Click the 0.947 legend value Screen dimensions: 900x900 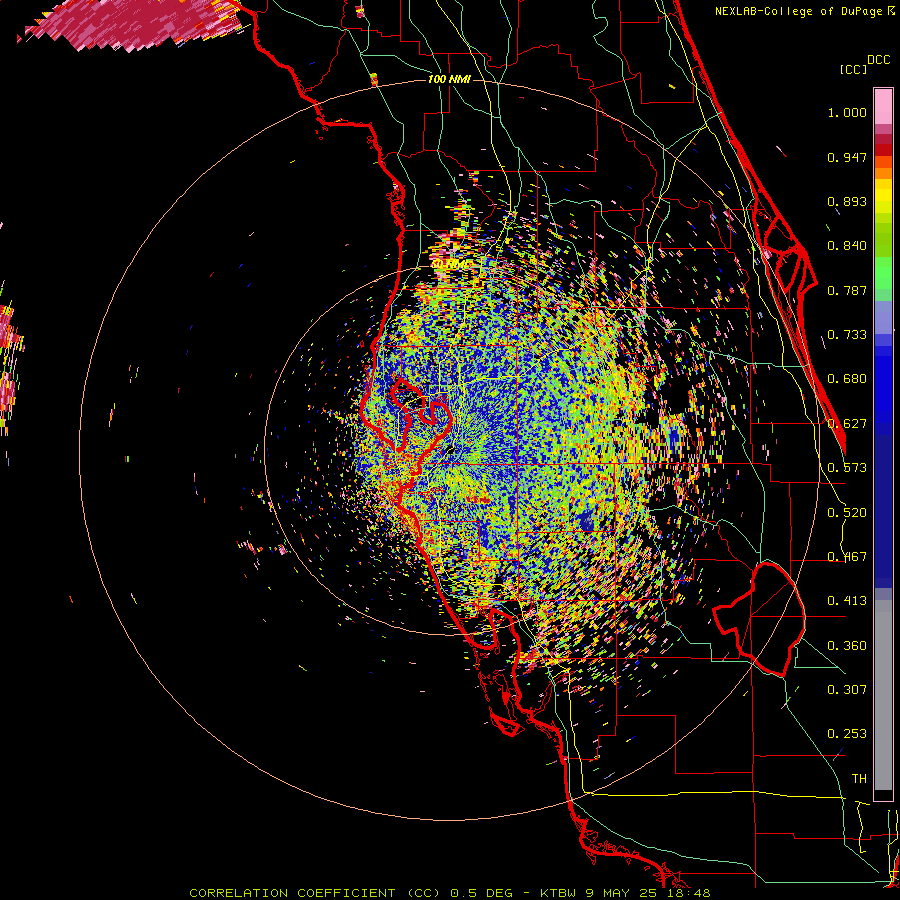[x=847, y=157]
